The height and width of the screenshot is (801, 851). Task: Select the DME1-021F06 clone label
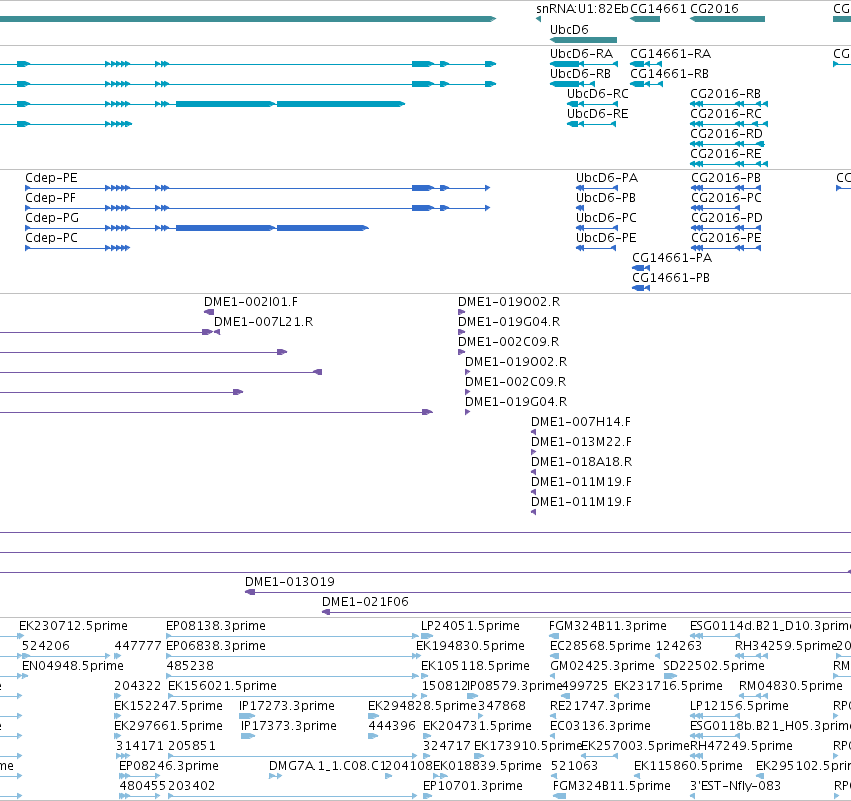365,602
